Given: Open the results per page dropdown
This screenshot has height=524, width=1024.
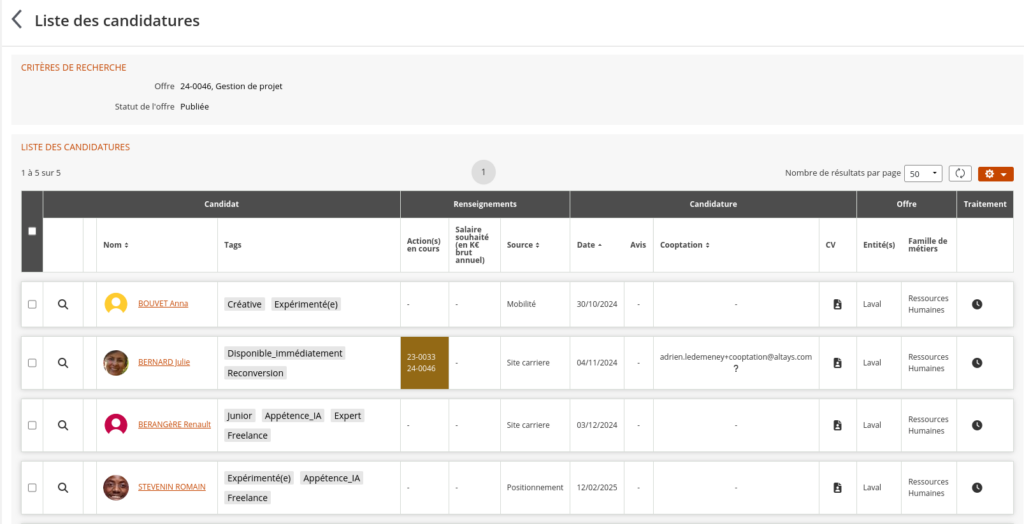Looking at the screenshot, I should (x=923, y=173).
